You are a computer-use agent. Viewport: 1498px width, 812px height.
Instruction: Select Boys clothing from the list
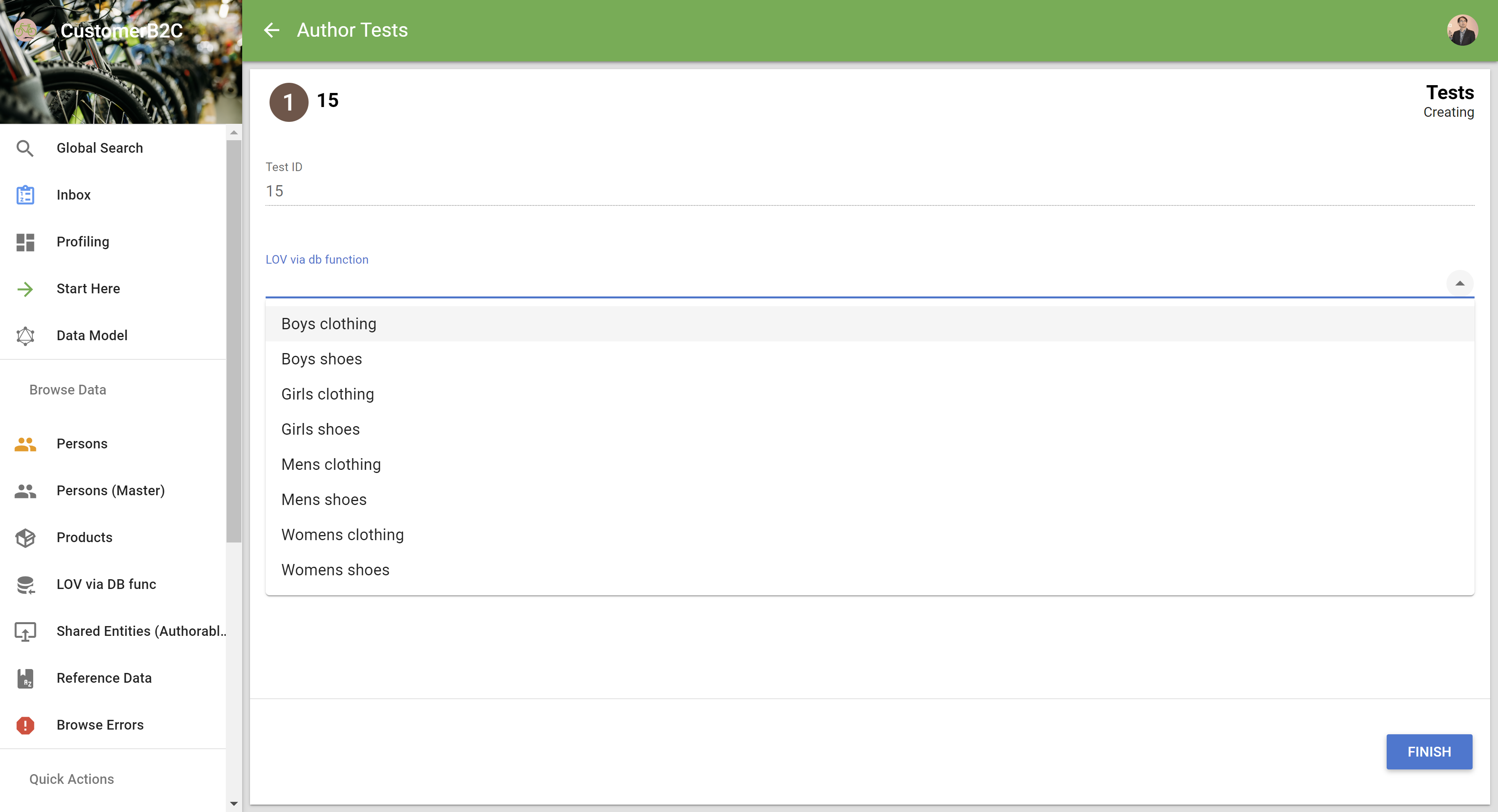click(329, 324)
